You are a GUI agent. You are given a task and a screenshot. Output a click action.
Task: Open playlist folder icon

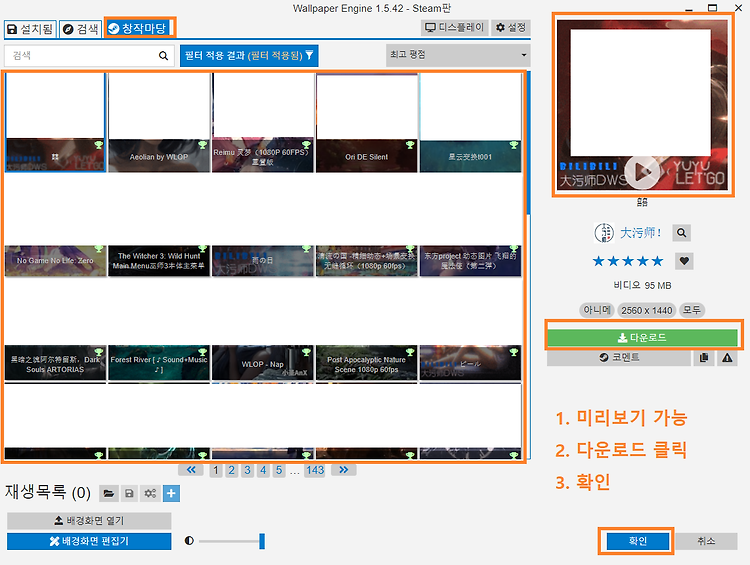click(109, 493)
